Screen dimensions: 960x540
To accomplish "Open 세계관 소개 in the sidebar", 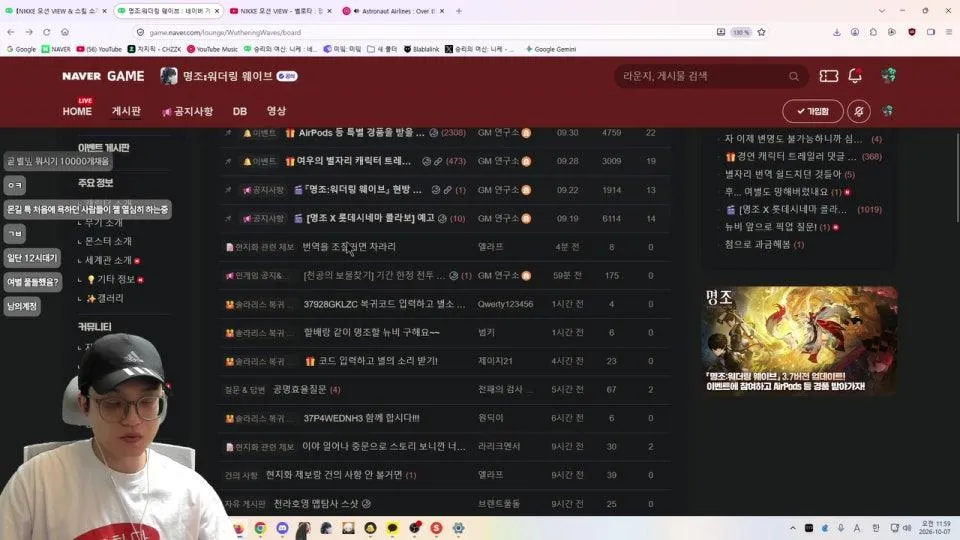I will click(x=108, y=260).
